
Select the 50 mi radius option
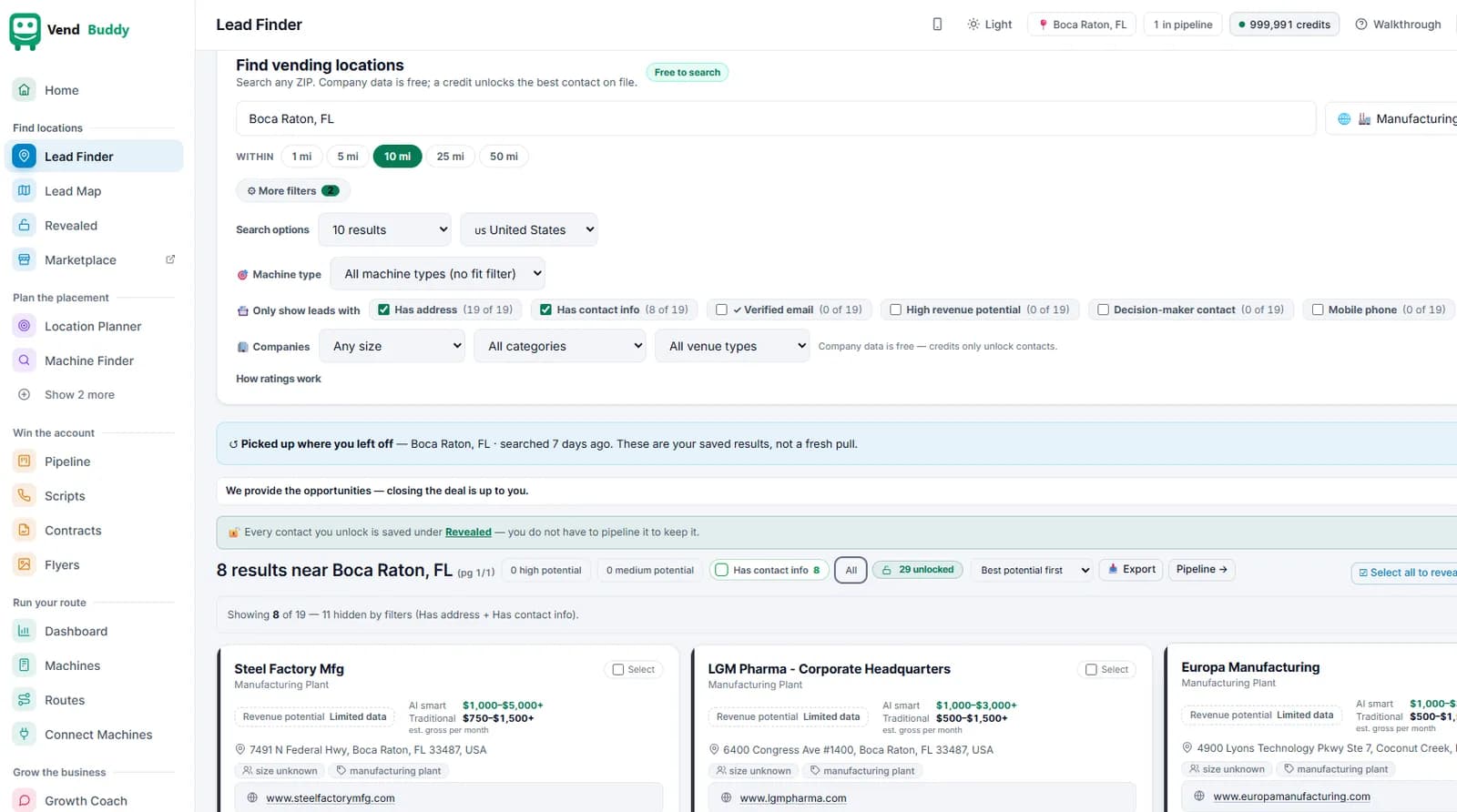(504, 157)
